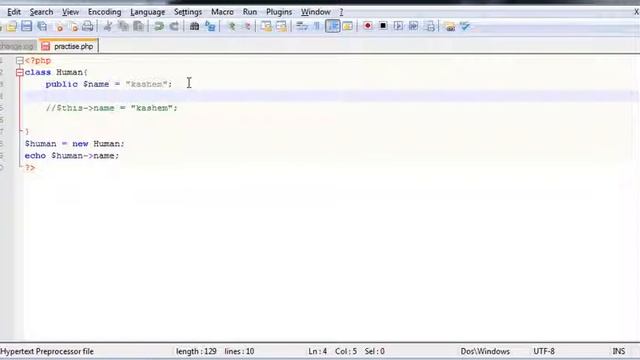This screenshot has height=360, width=640.
Task: Click 'Hypertext Preprocessor file' status text
Action: (x=47, y=351)
